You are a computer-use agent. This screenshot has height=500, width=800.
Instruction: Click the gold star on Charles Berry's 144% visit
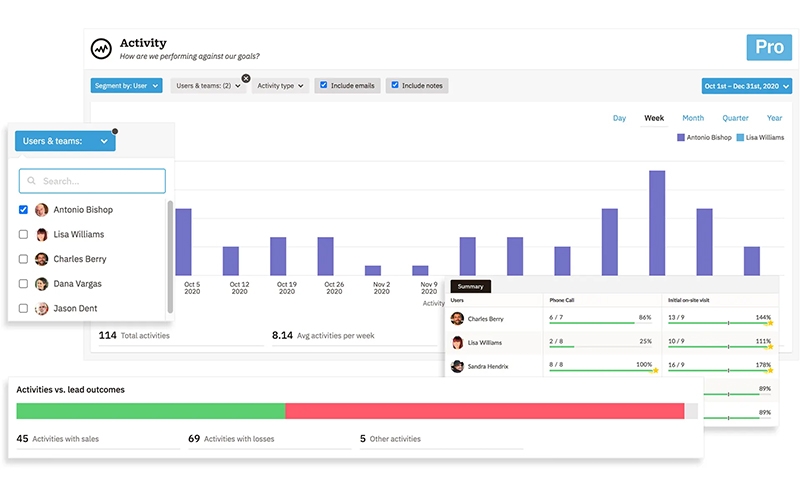(x=770, y=323)
